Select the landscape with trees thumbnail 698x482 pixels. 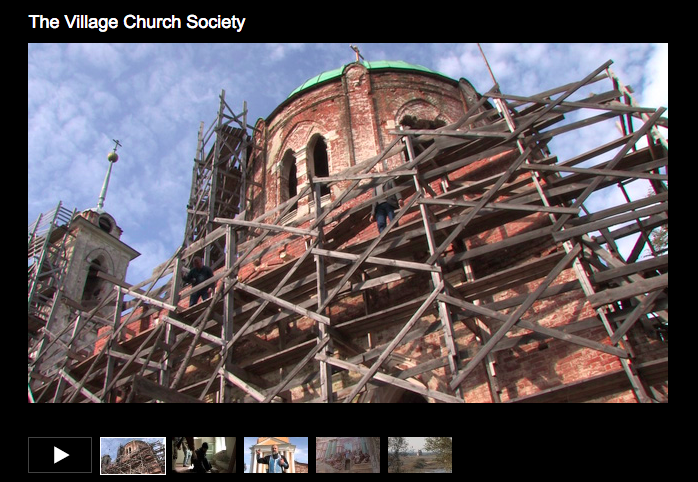420,455
